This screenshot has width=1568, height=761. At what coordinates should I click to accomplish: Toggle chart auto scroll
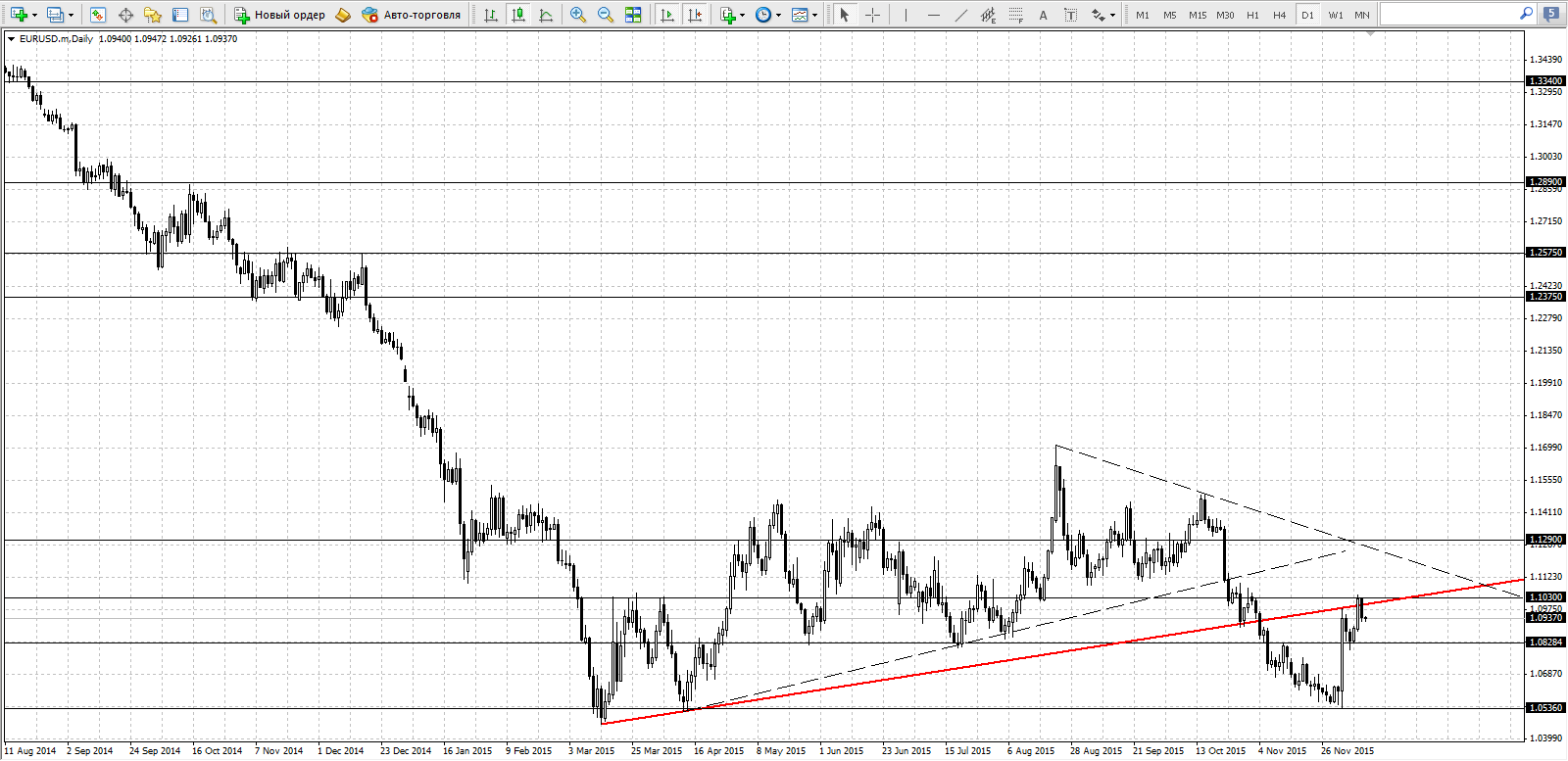pyautogui.click(x=667, y=15)
